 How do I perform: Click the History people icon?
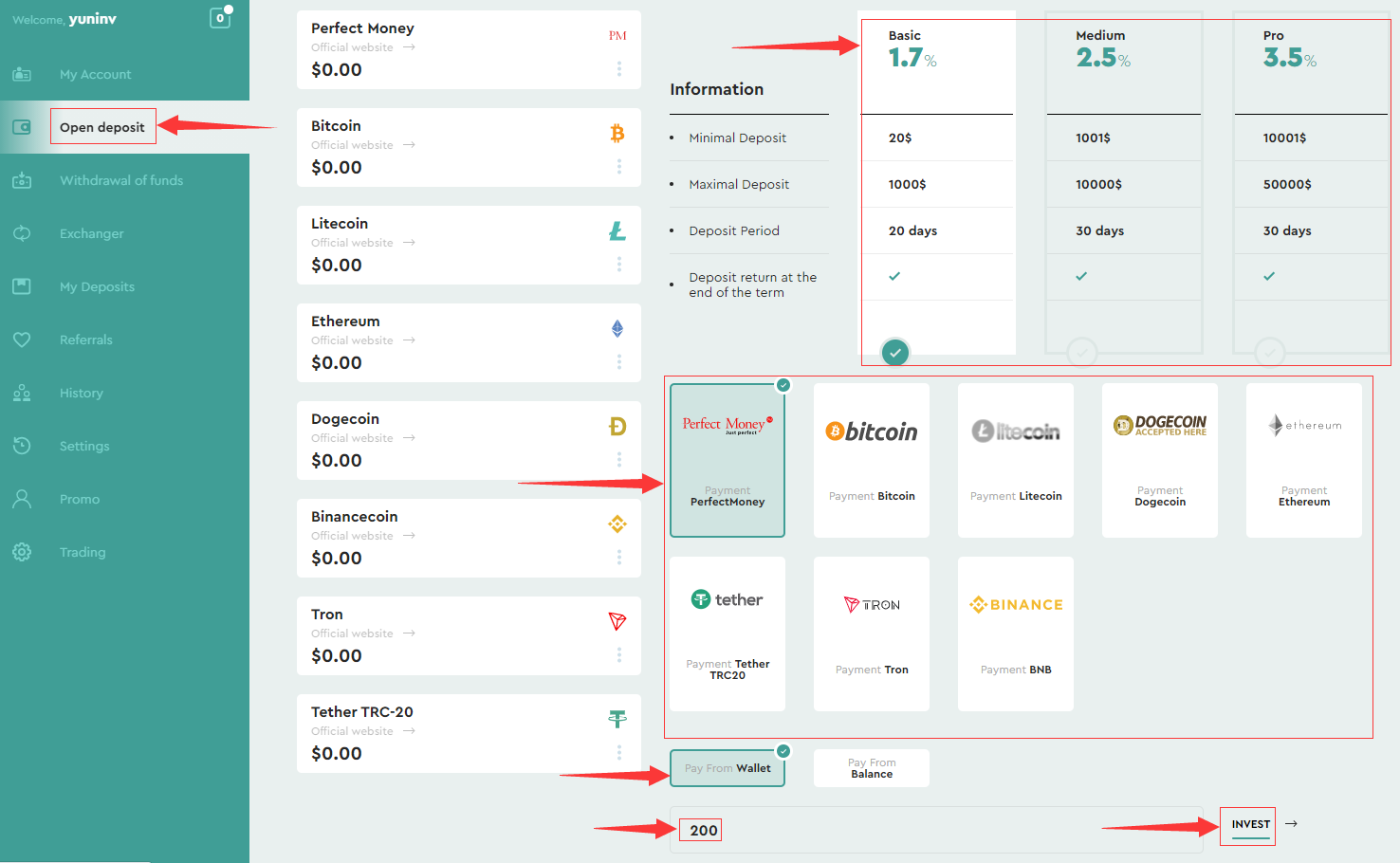(22, 393)
